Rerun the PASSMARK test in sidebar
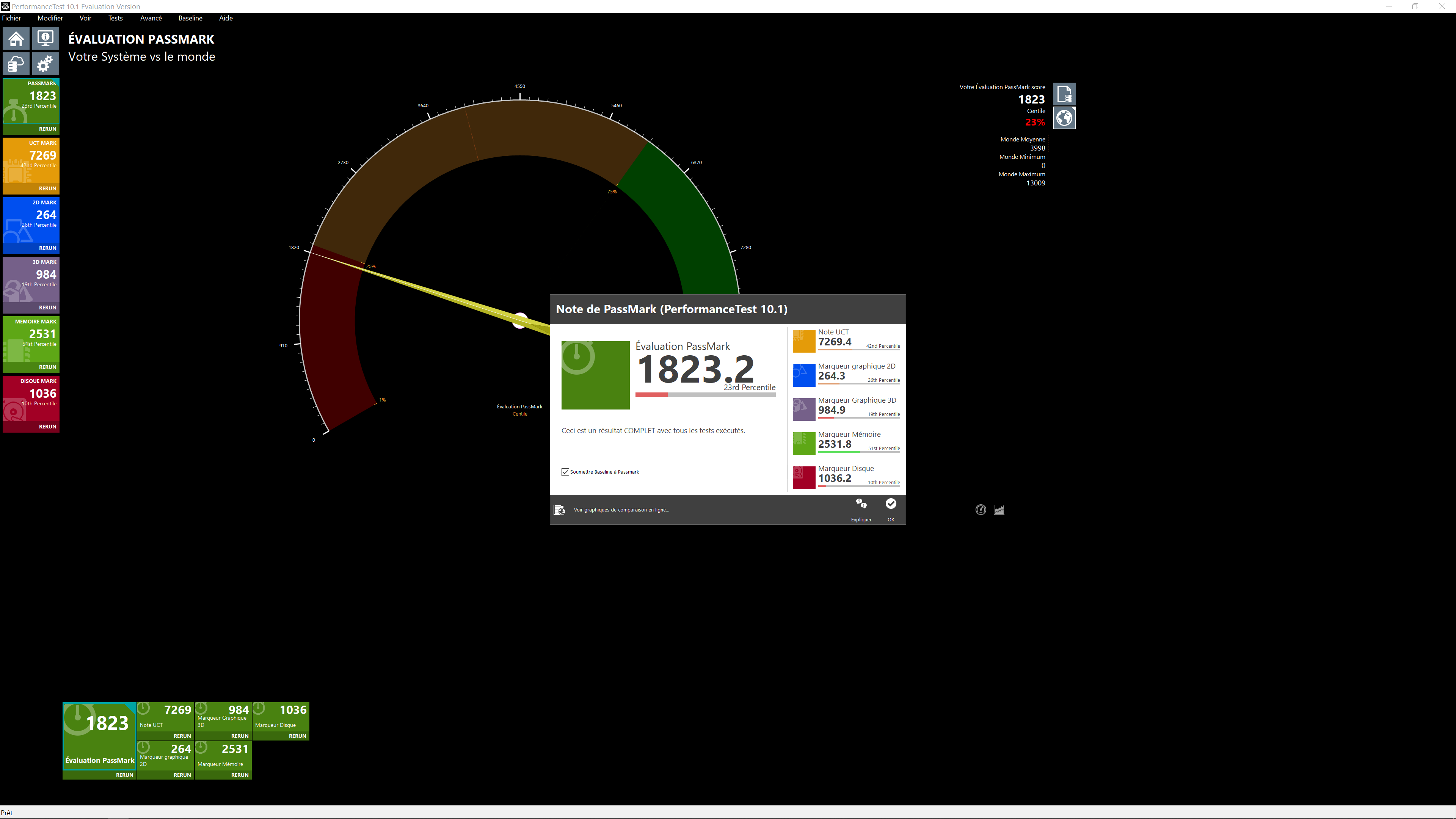The height and width of the screenshot is (819, 1456). click(x=47, y=129)
